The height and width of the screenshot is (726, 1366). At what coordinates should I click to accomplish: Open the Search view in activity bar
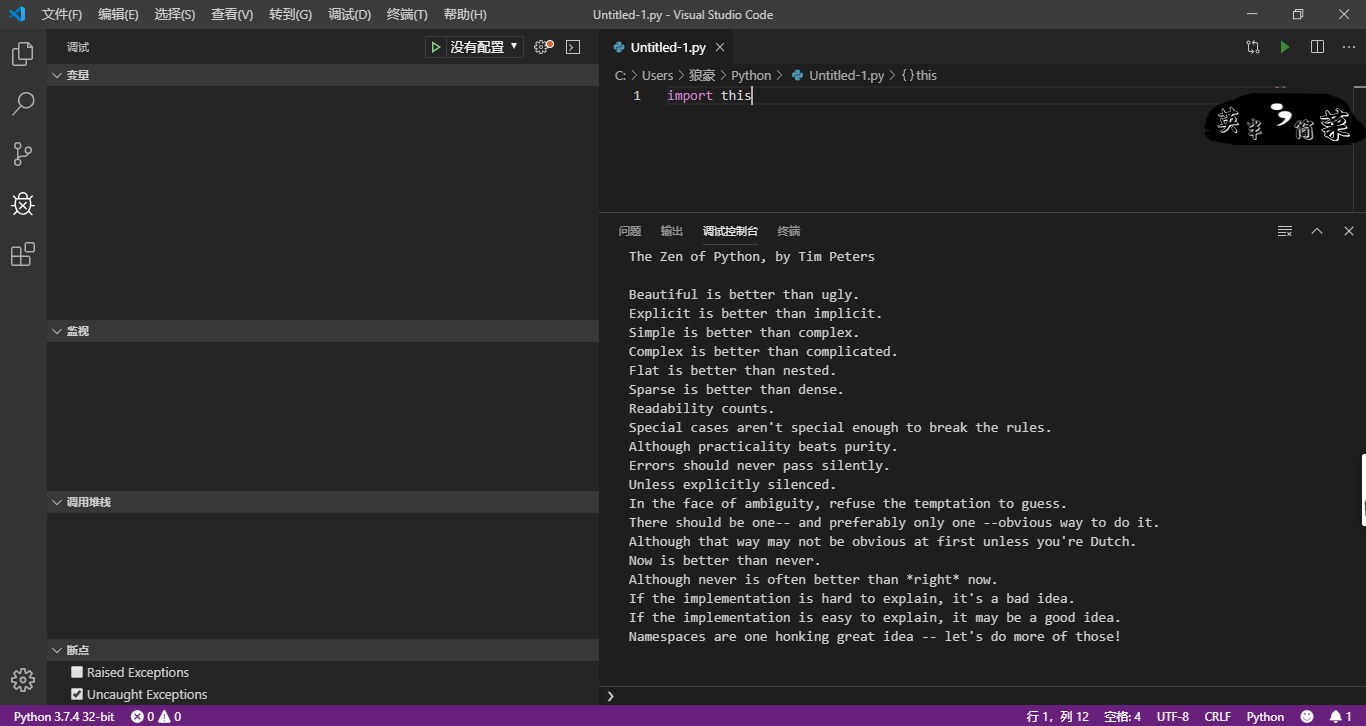[x=22, y=104]
